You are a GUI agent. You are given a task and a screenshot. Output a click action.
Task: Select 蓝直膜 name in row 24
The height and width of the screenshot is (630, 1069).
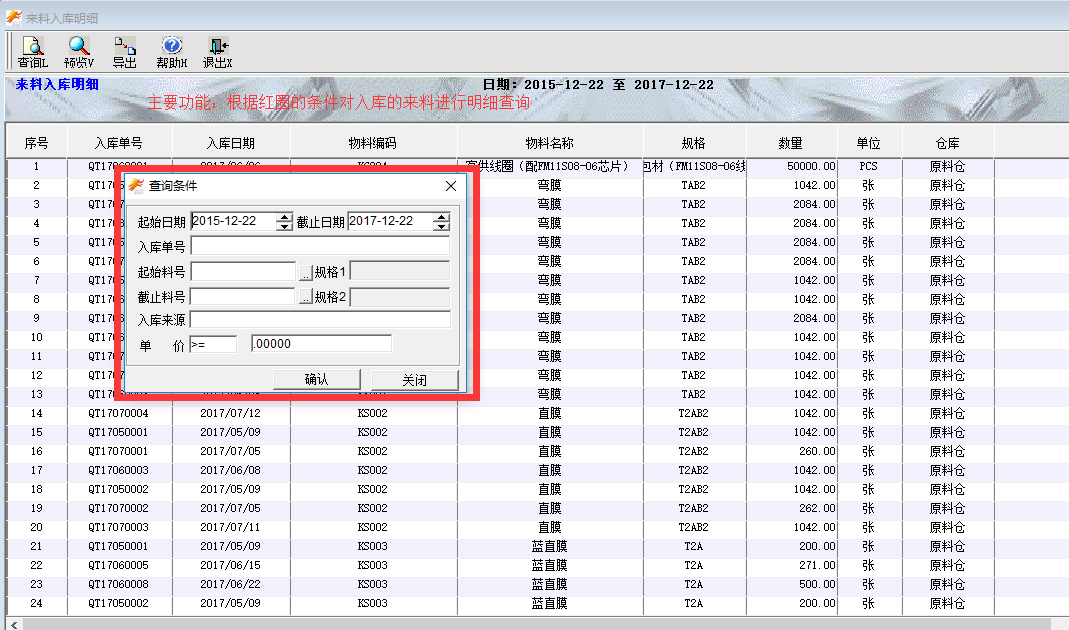coord(549,604)
